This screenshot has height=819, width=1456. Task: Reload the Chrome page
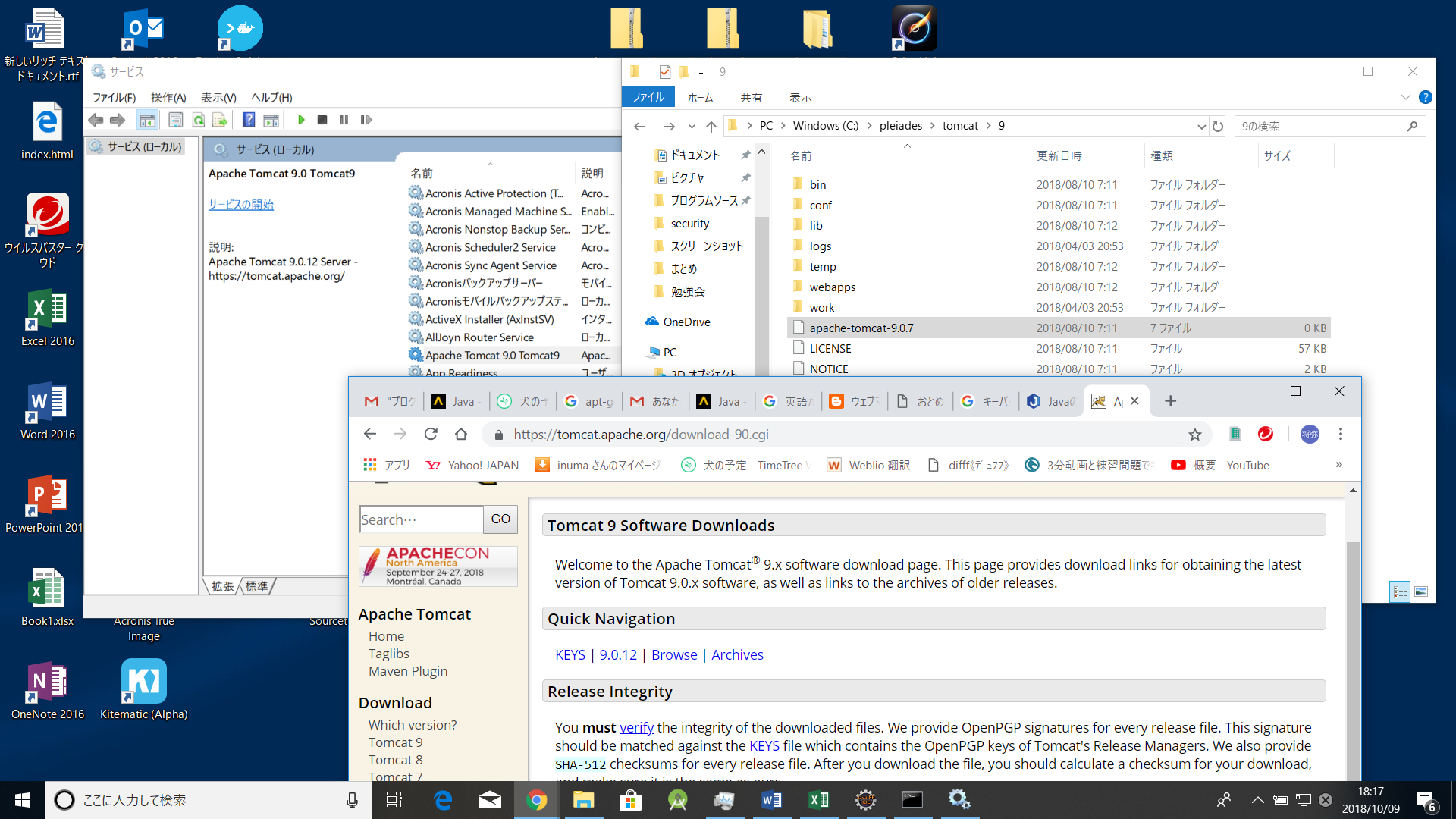click(x=431, y=434)
